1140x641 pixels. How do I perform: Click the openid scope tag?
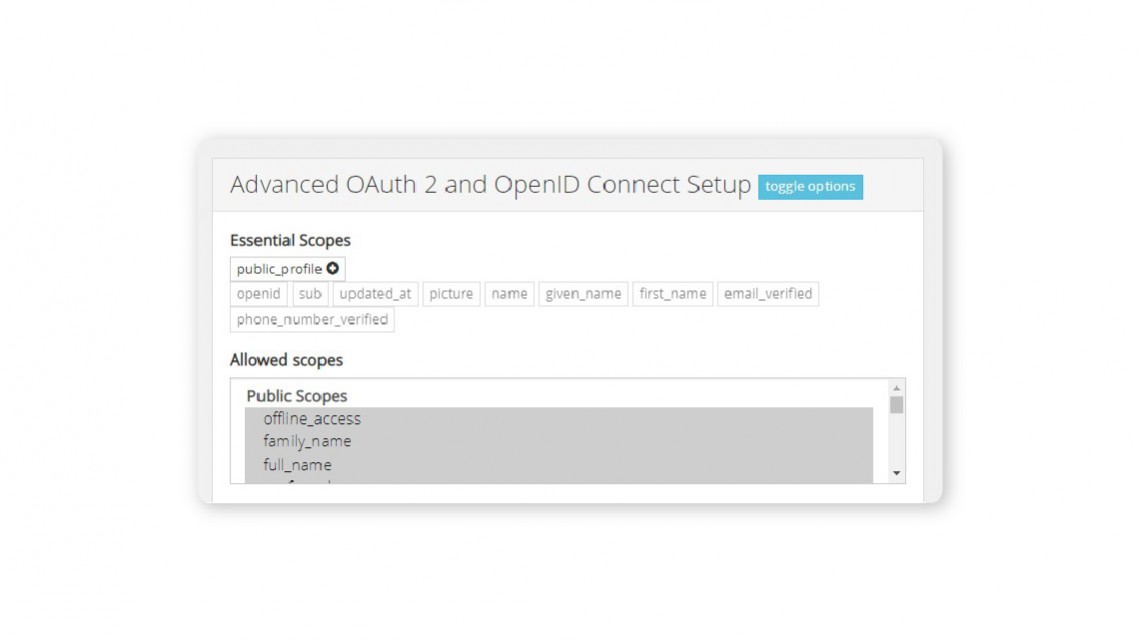259,294
